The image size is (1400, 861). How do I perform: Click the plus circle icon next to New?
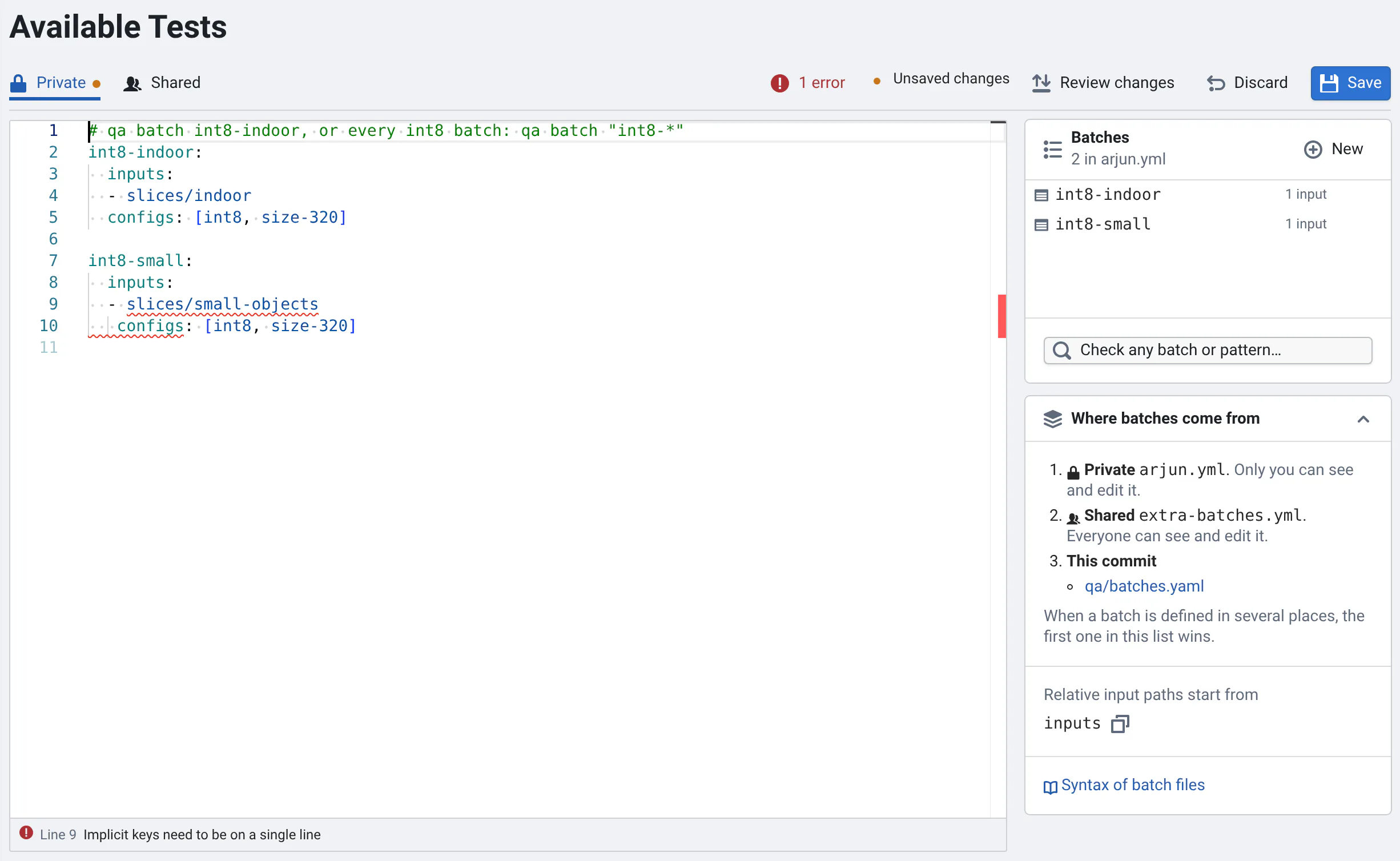click(x=1313, y=150)
